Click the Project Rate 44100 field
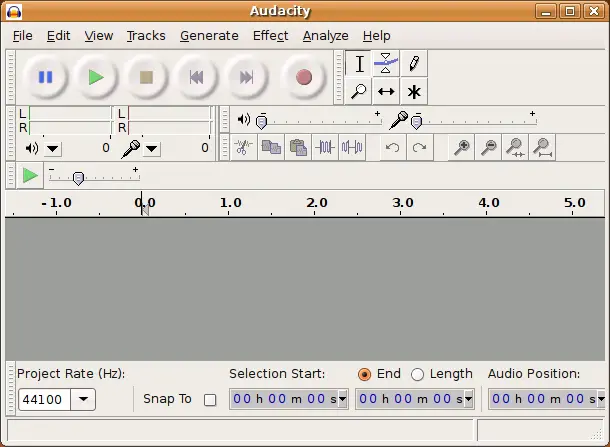 43,400
